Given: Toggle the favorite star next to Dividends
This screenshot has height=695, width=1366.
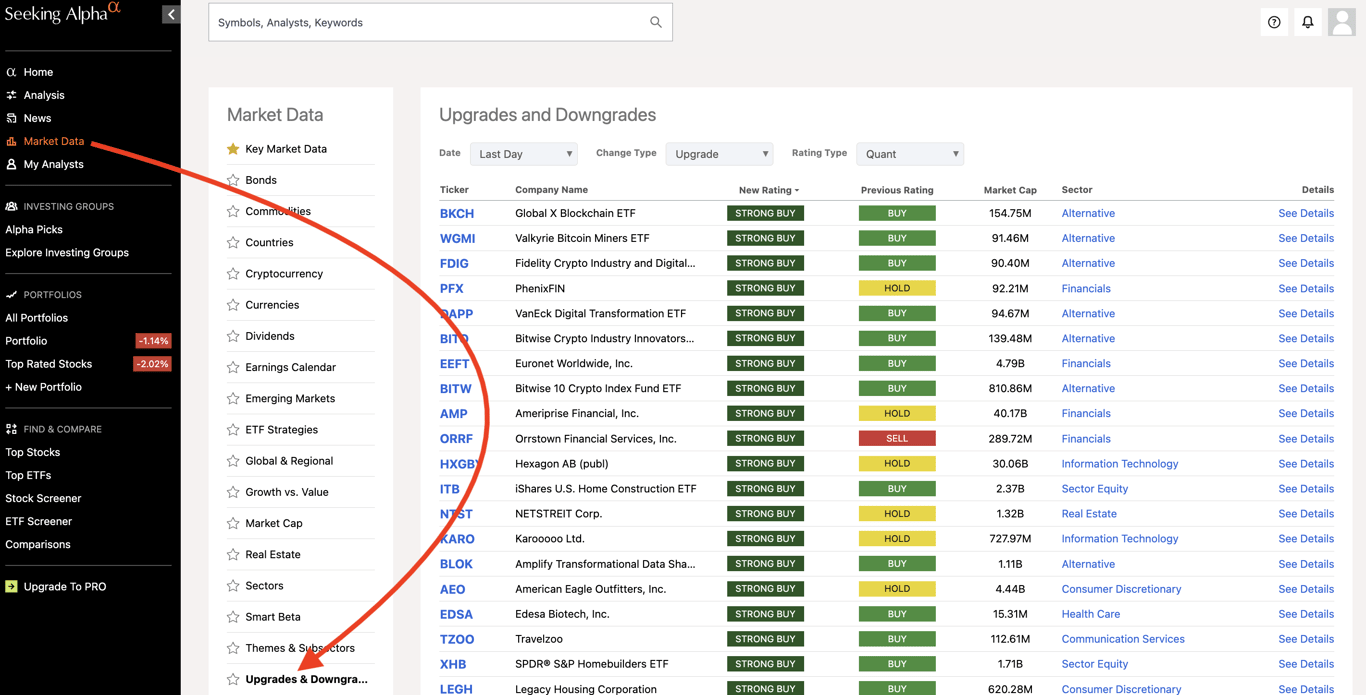Looking at the screenshot, I should [231, 335].
